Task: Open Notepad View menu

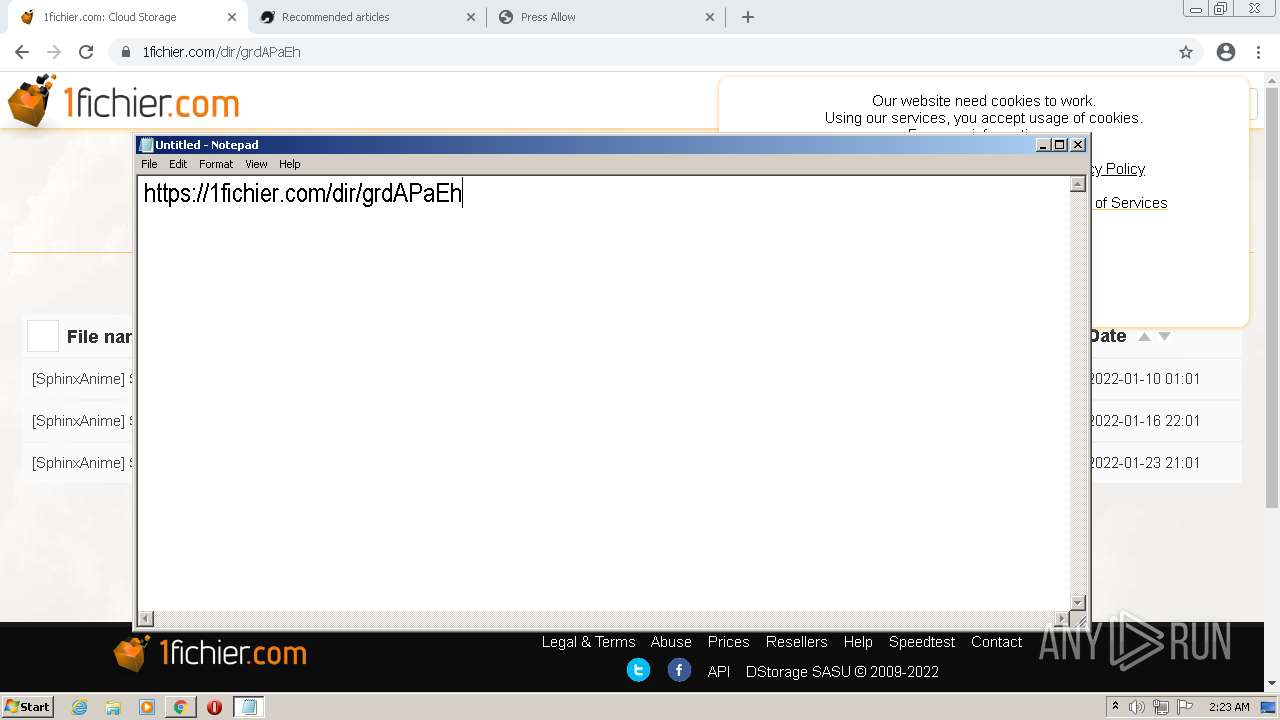Action: [257, 164]
